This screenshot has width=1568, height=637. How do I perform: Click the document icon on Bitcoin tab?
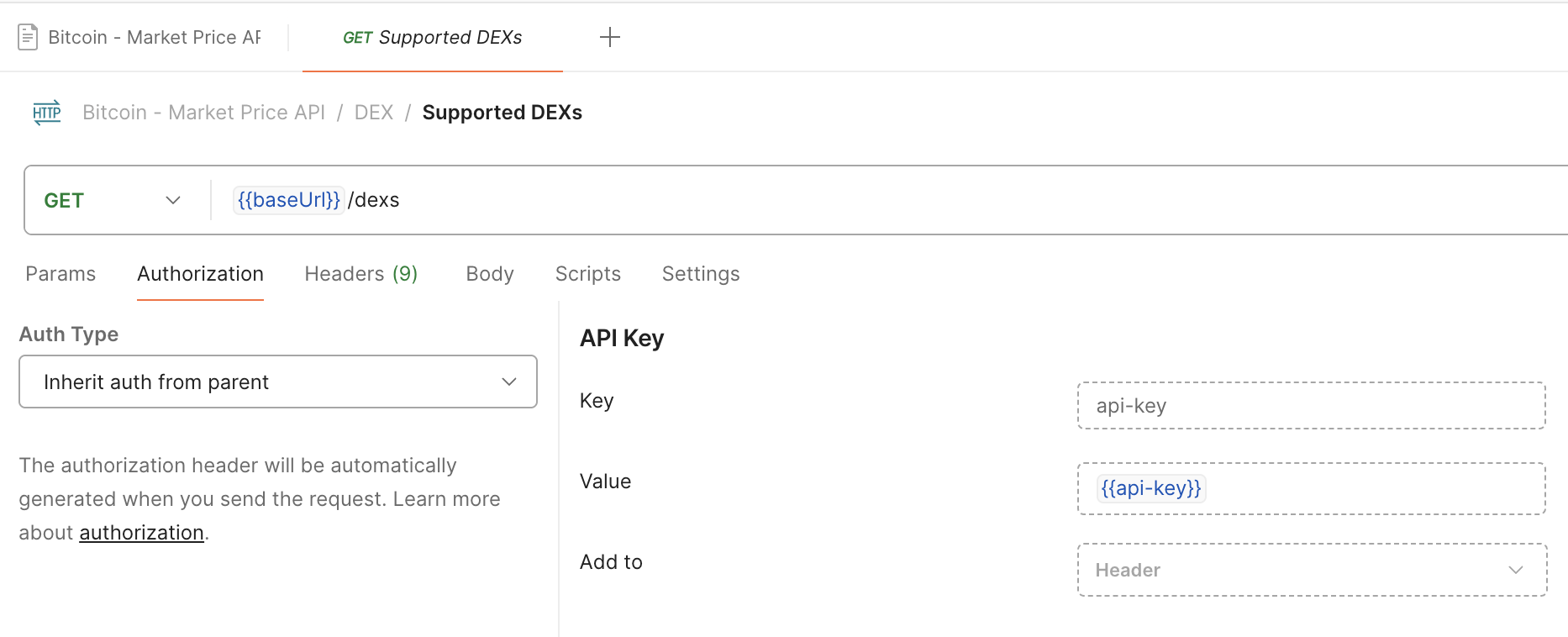pos(28,37)
